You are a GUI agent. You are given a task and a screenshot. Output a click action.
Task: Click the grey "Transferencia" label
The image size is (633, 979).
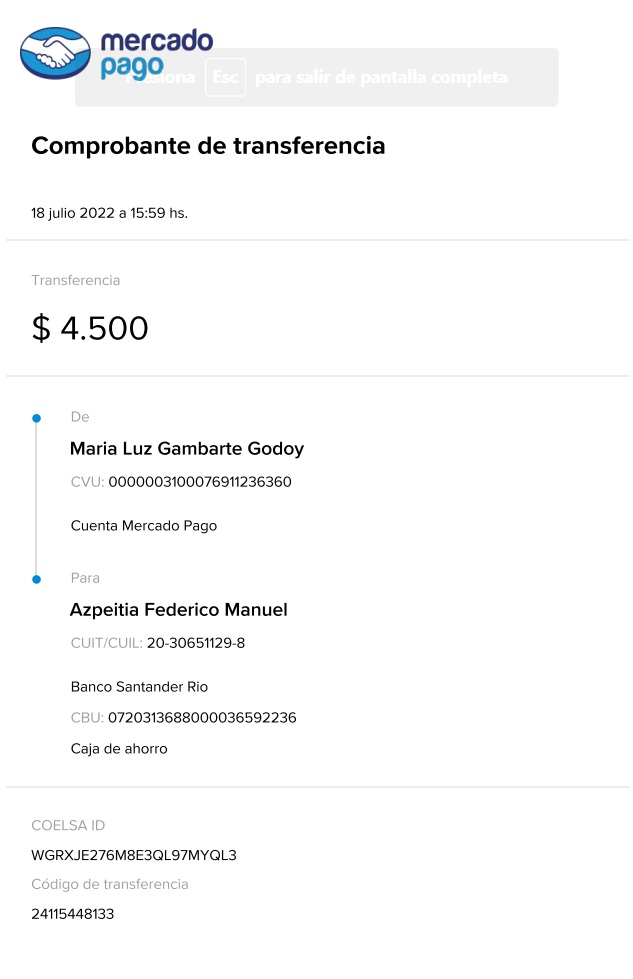[75, 281]
